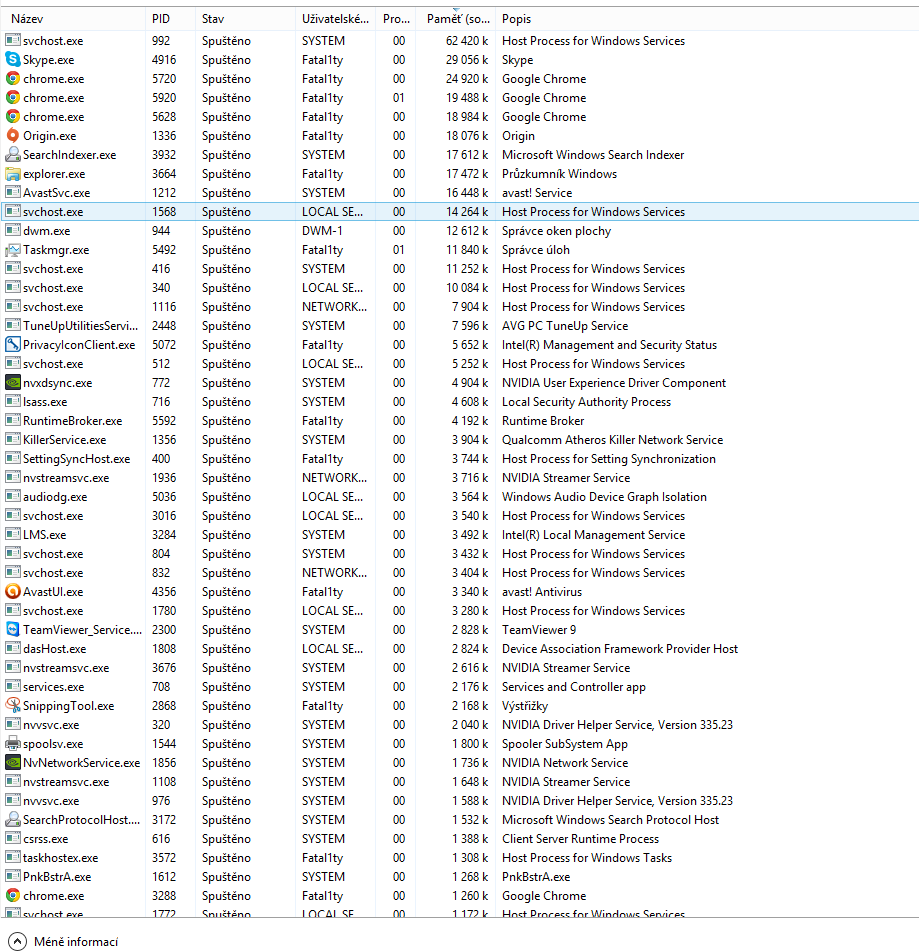Click description Device Association Framework Provider Host
Viewport: 919px width, 952px height.
click(620, 648)
